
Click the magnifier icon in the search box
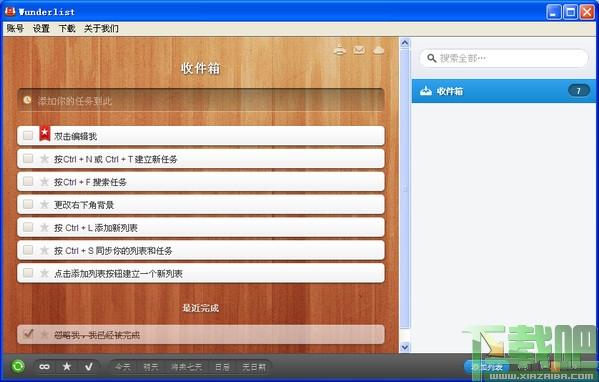[x=432, y=58]
